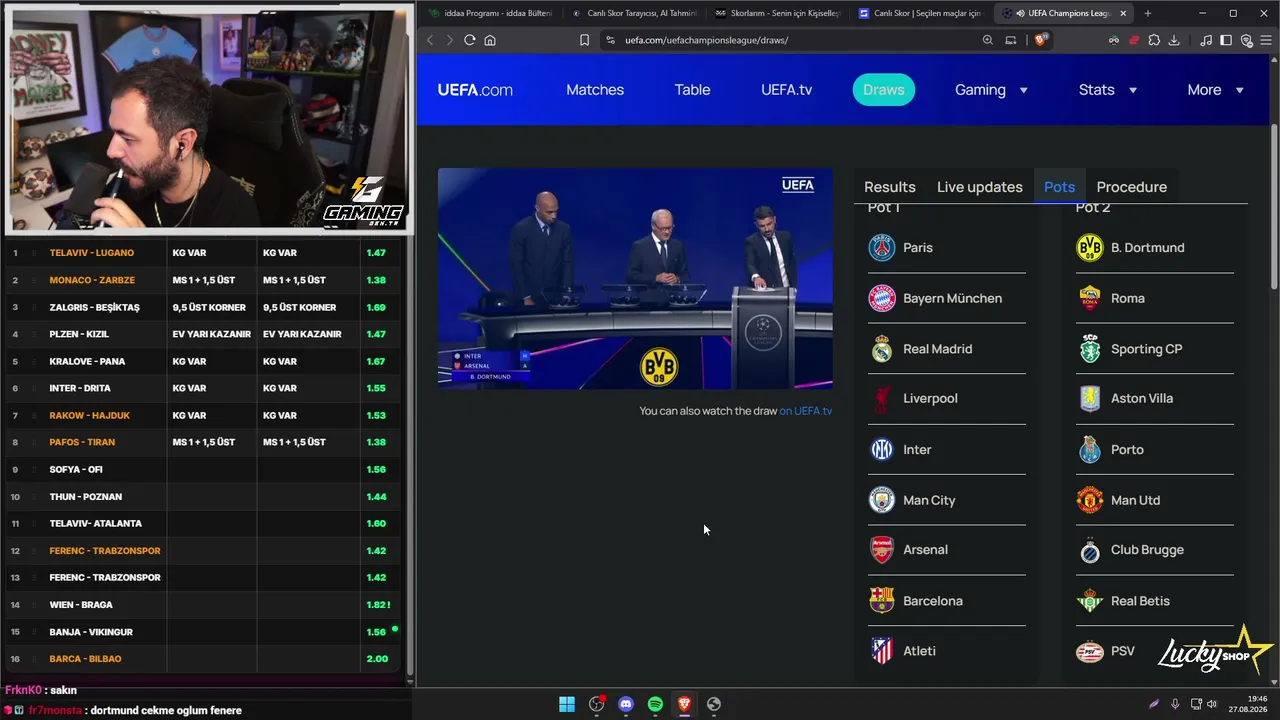Open the Brave Shields lion icon

[1041, 40]
